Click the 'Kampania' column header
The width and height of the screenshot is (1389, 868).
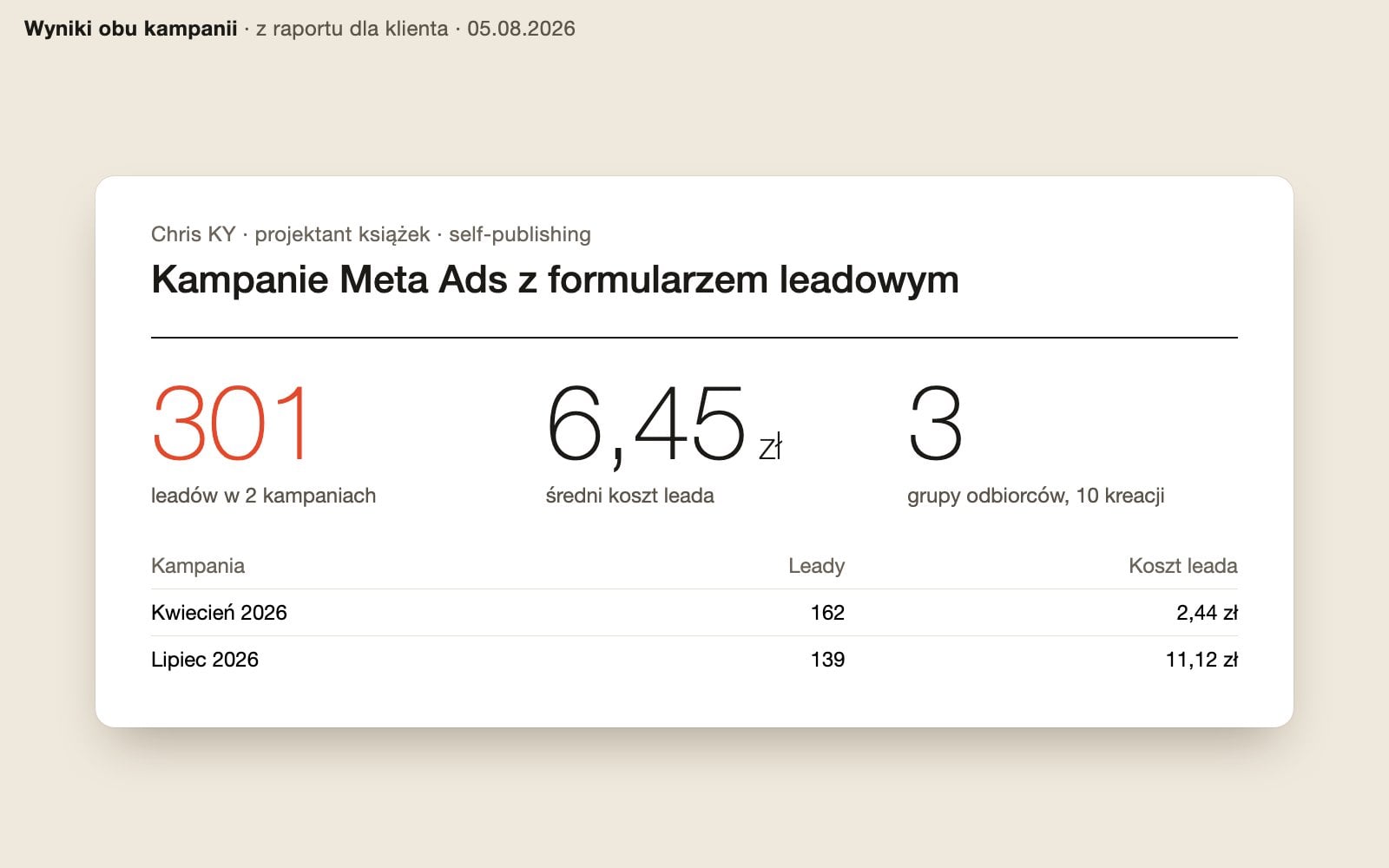(198, 566)
